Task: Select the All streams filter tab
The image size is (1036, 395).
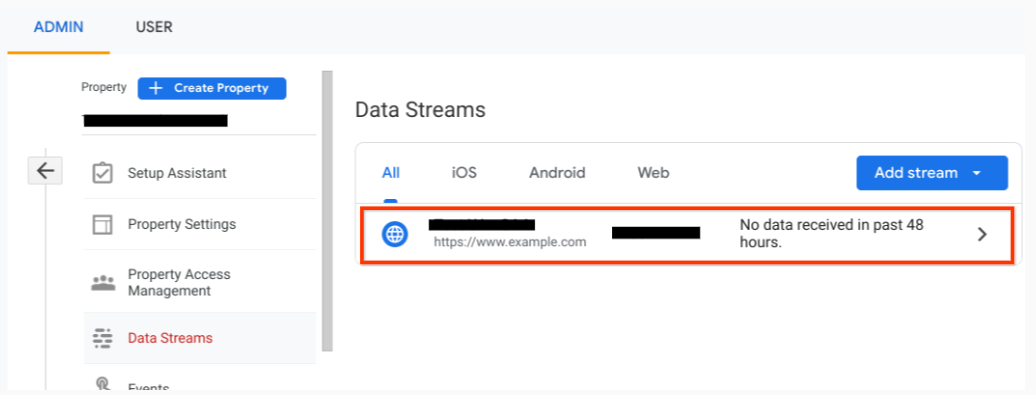Action: click(x=390, y=173)
